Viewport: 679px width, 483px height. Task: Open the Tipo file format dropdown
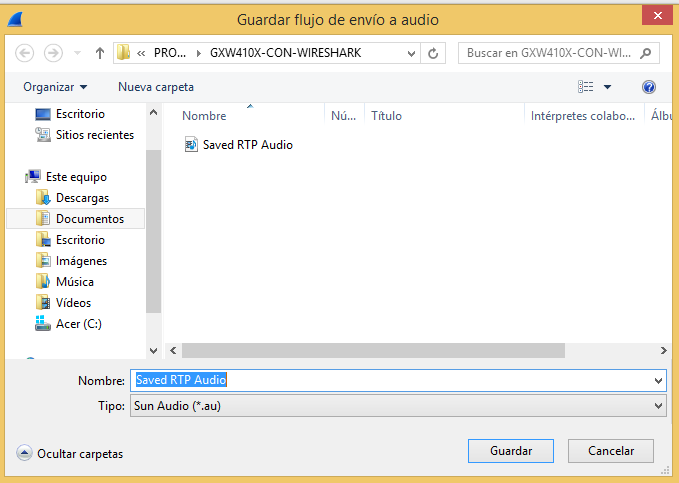tap(398, 406)
